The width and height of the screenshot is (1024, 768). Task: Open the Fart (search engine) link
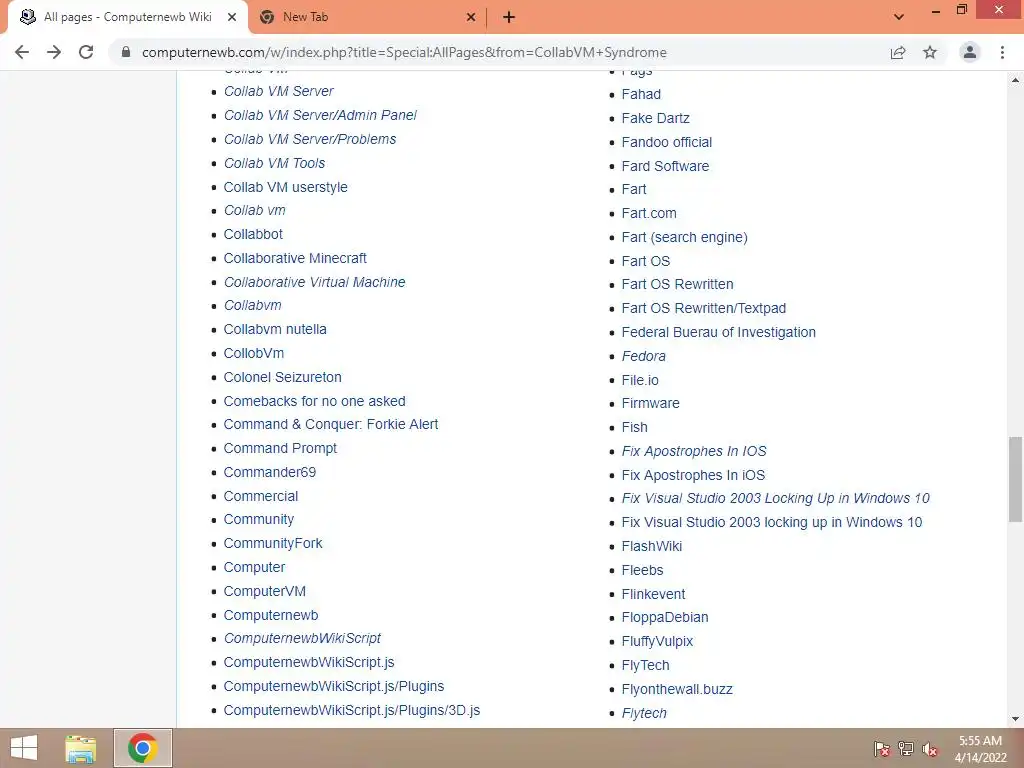coord(684,238)
